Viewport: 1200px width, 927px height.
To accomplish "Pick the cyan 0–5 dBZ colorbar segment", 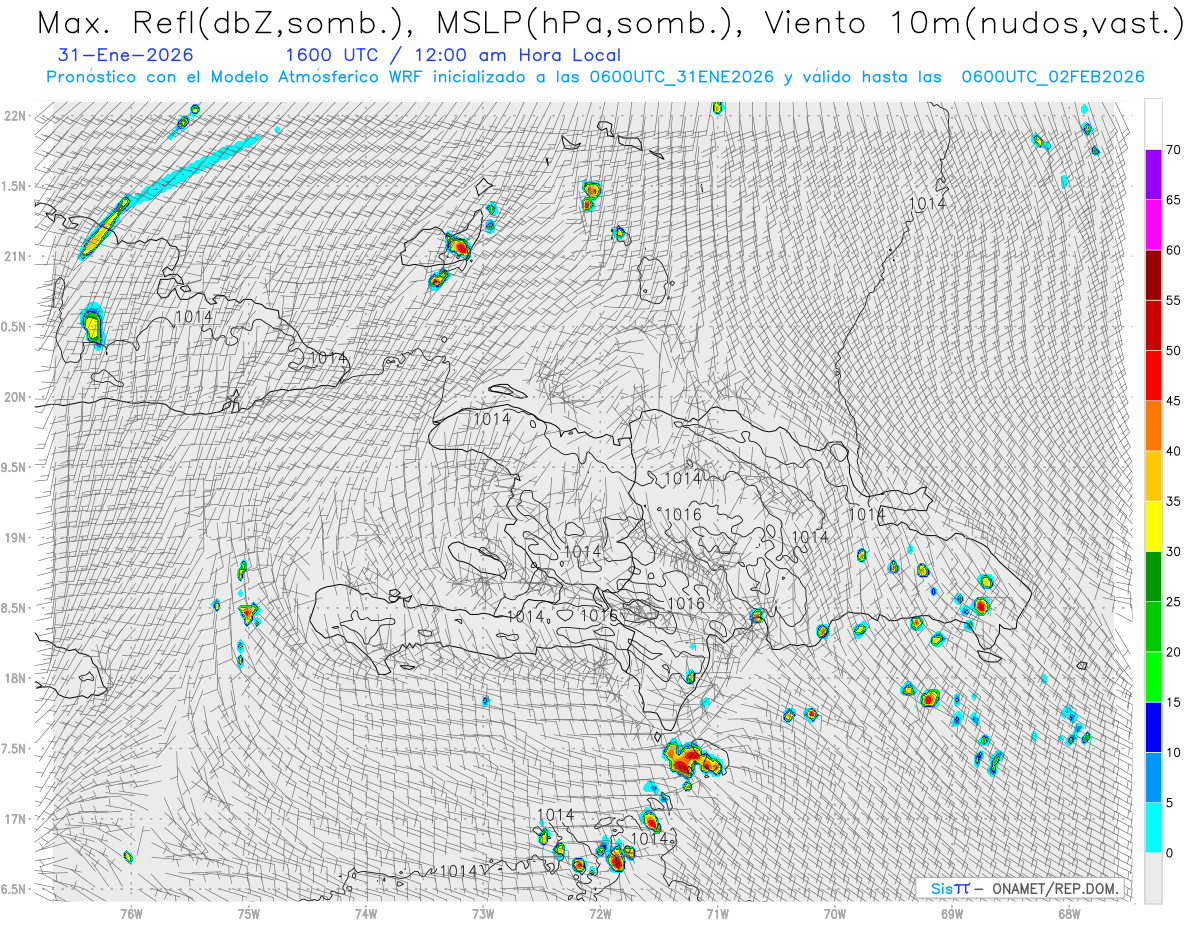I will point(1153,827).
